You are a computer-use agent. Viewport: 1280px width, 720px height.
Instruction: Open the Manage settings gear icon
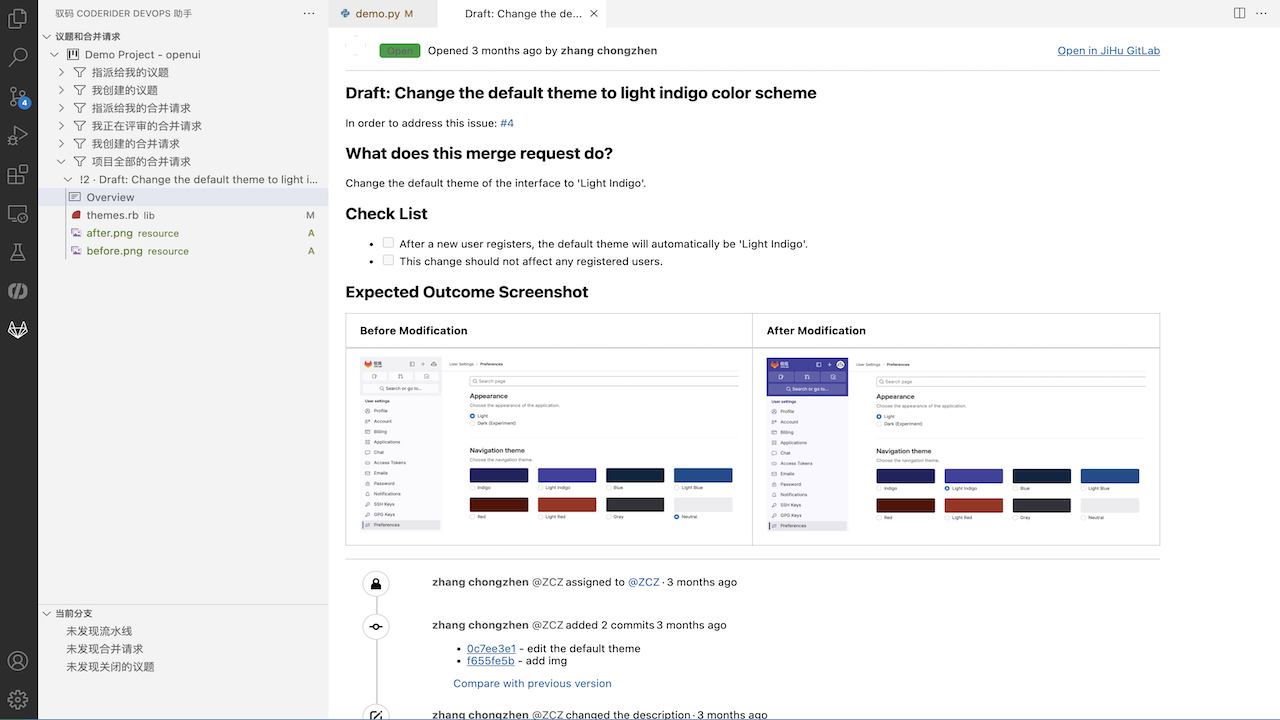click(18, 699)
